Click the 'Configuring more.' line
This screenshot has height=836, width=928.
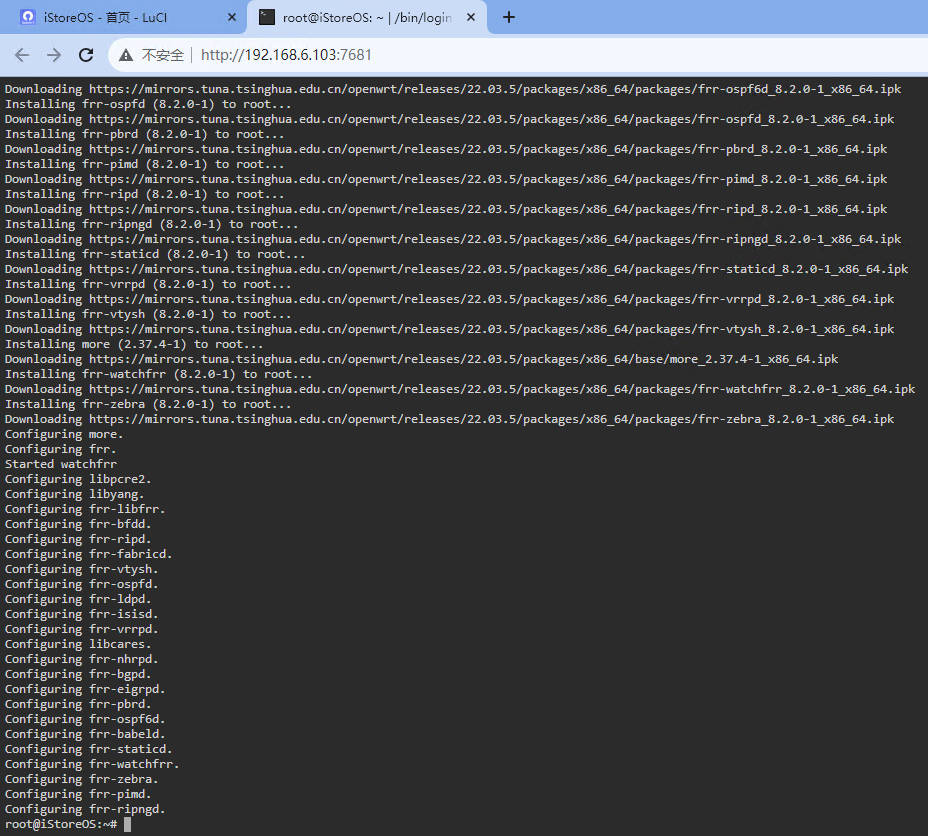pos(64,434)
